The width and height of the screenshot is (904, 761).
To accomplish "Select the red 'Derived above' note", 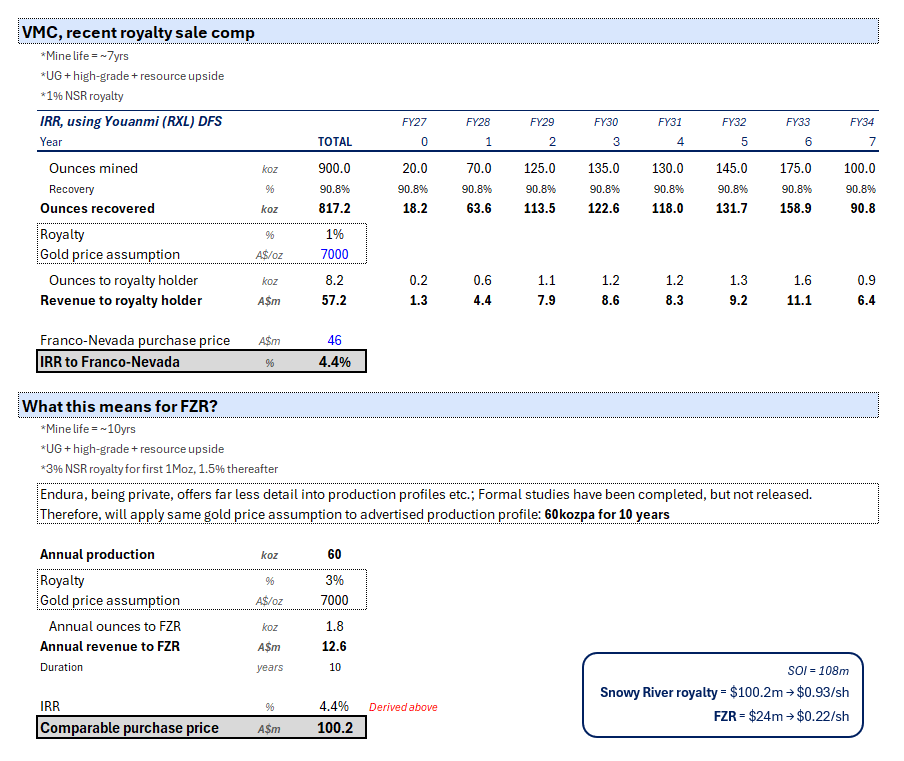I will tap(403, 707).
